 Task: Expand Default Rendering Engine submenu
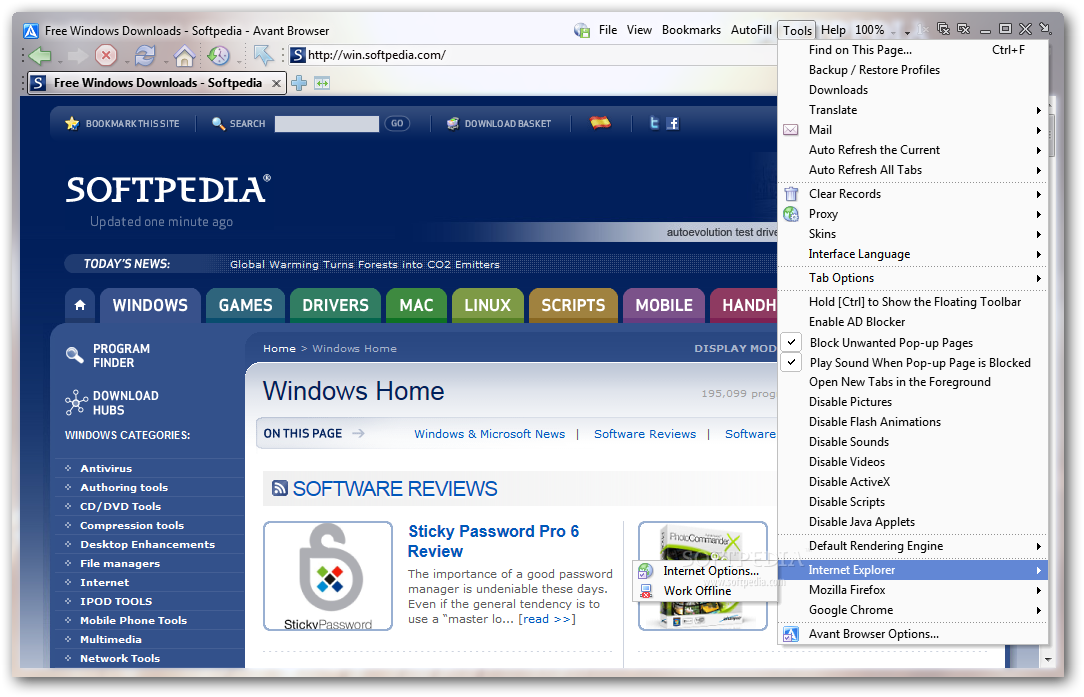point(913,546)
